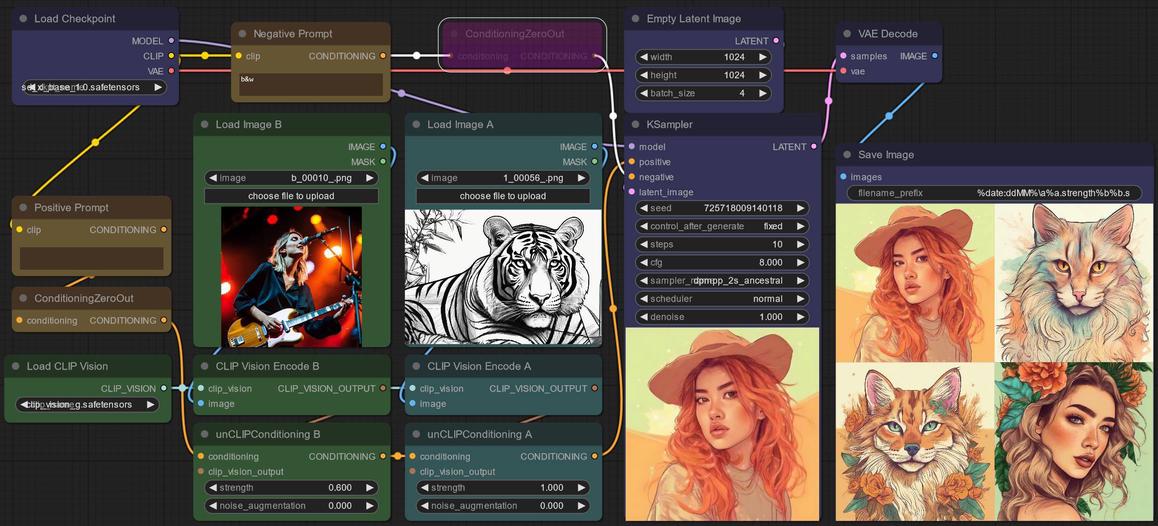Viewport: 1158px width, 526px height.
Task: Collapse the unCLIPConditioning B node via its title dot
Action: (x=204, y=434)
